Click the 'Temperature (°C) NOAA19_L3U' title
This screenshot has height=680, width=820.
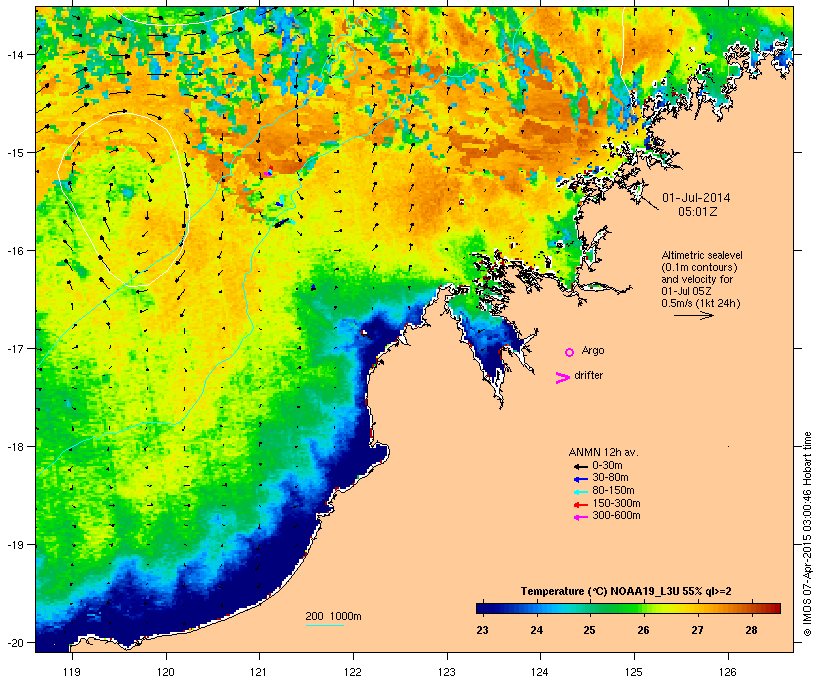tap(602, 591)
